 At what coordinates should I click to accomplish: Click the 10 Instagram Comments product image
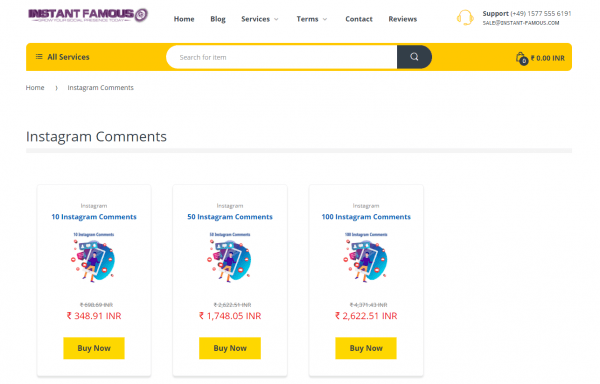click(x=94, y=257)
